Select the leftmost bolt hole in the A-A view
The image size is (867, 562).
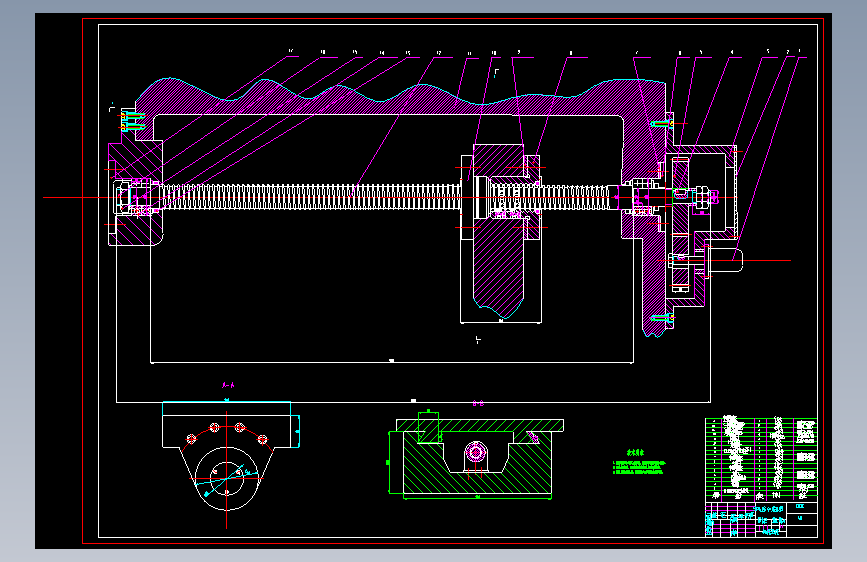(191, 439)
